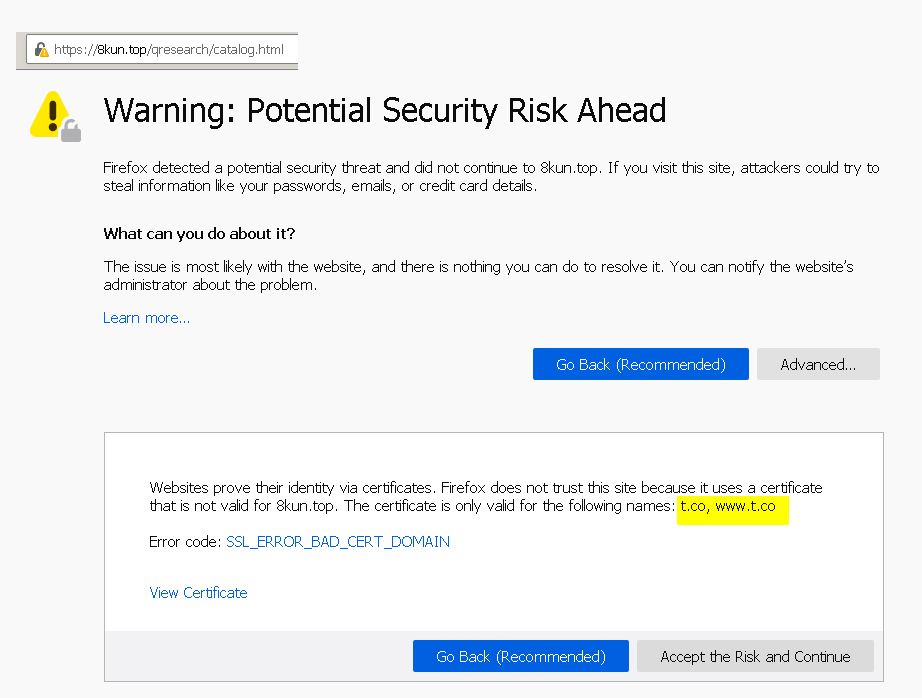This screenshot has width=922, height=698.
Task: Click the Warning: Potential Security Risk Ahead heading
Action: [385, 111]
